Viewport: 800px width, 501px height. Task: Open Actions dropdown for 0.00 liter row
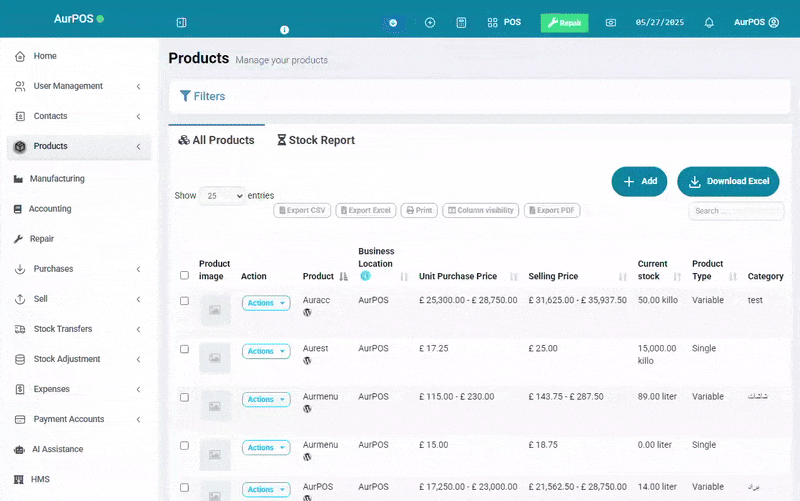[x=266, y=448]
